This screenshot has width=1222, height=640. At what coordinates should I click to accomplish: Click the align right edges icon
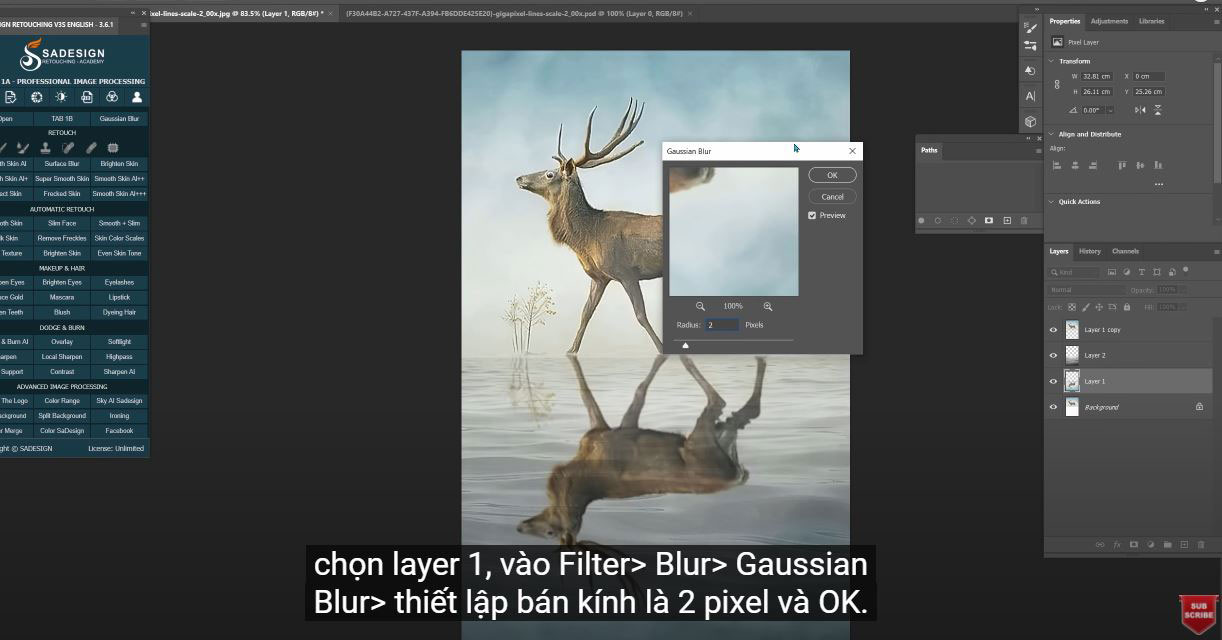point(1093,165)
